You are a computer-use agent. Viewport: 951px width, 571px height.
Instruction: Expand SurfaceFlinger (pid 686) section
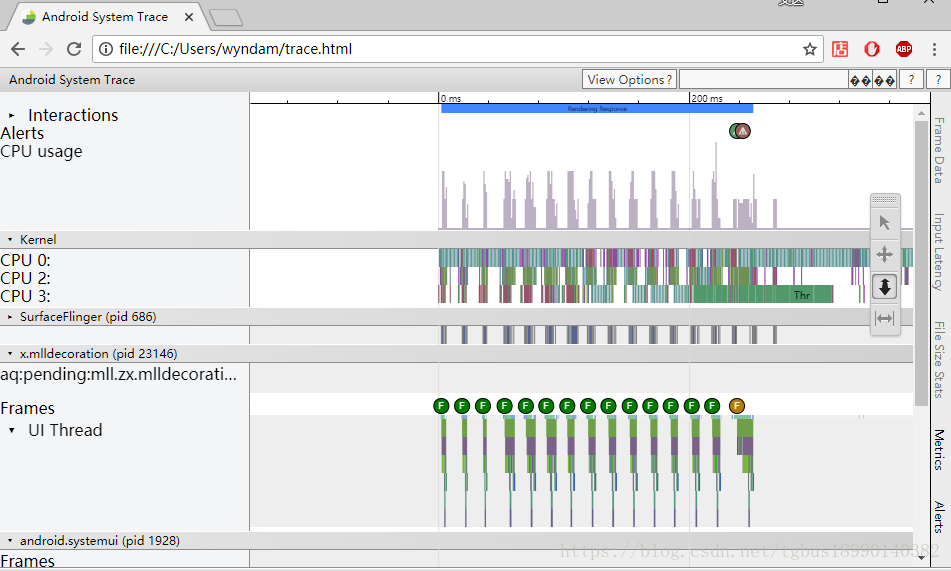click(x=10, y=317)
